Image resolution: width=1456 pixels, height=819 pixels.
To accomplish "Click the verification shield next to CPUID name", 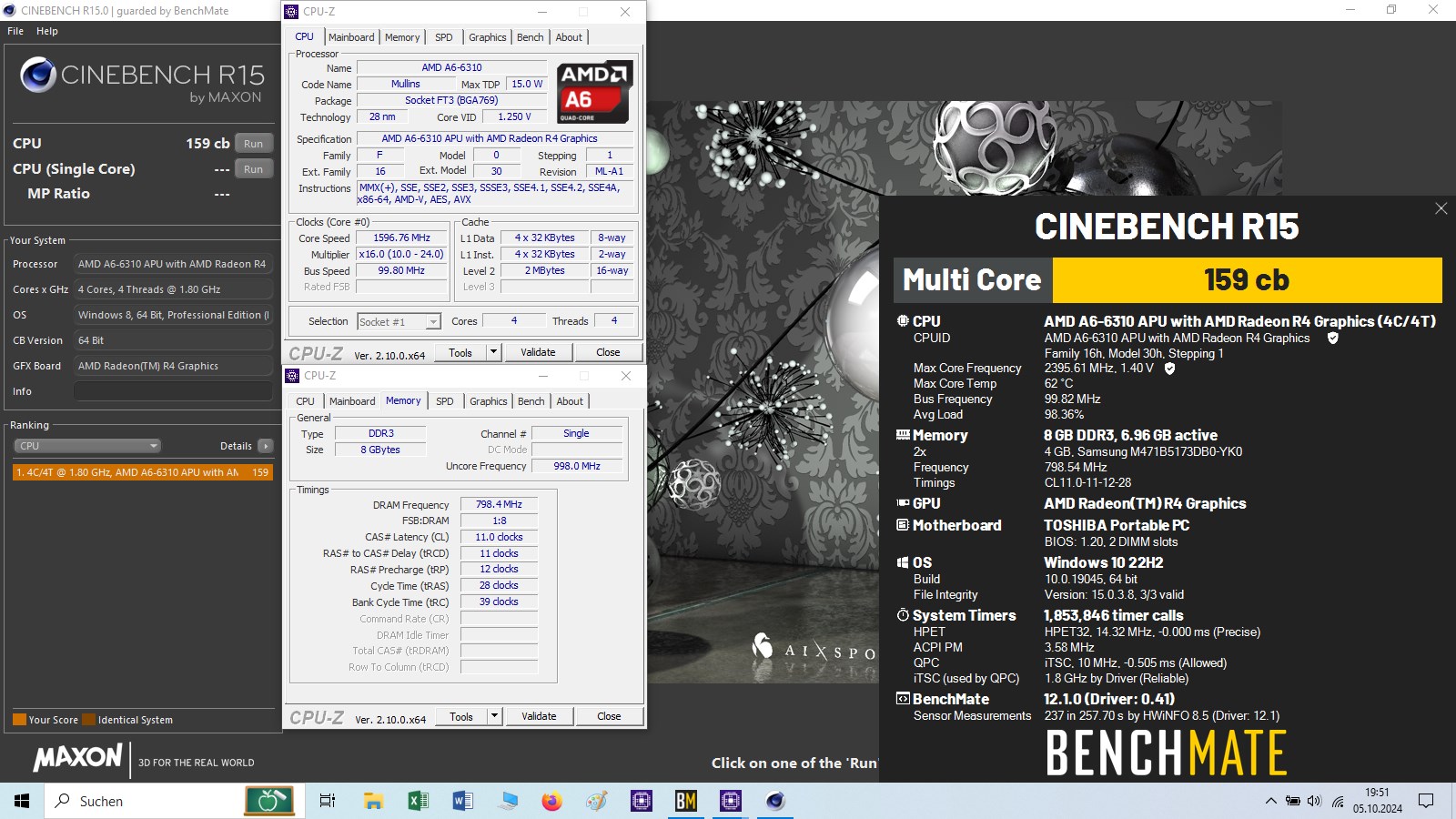I will (x=1332, y=338).
